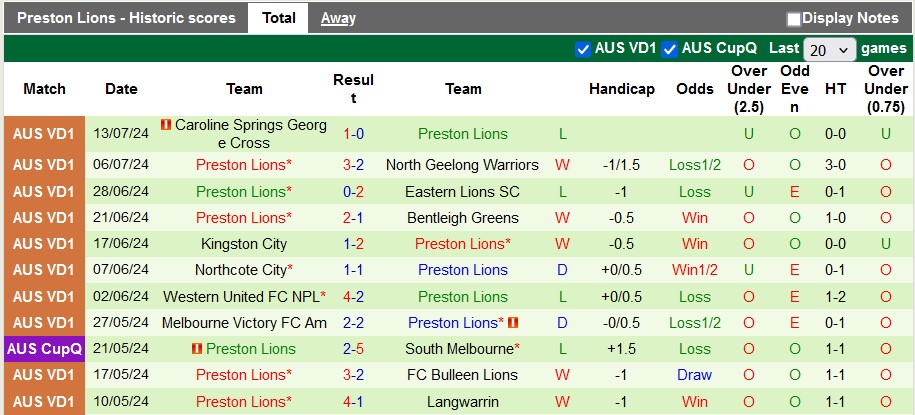Viewport: 915px width, 415px height.
Task: Click the 3-2 result against North Geelong Warriors
Action: [x=353, y=165]
